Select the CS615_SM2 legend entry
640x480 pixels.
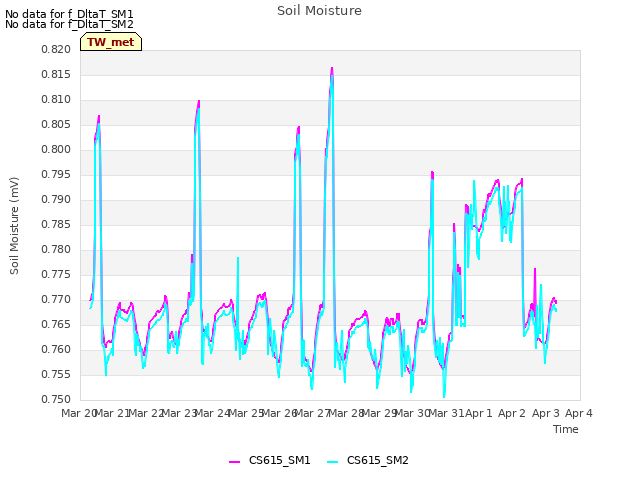click(368, 460)
